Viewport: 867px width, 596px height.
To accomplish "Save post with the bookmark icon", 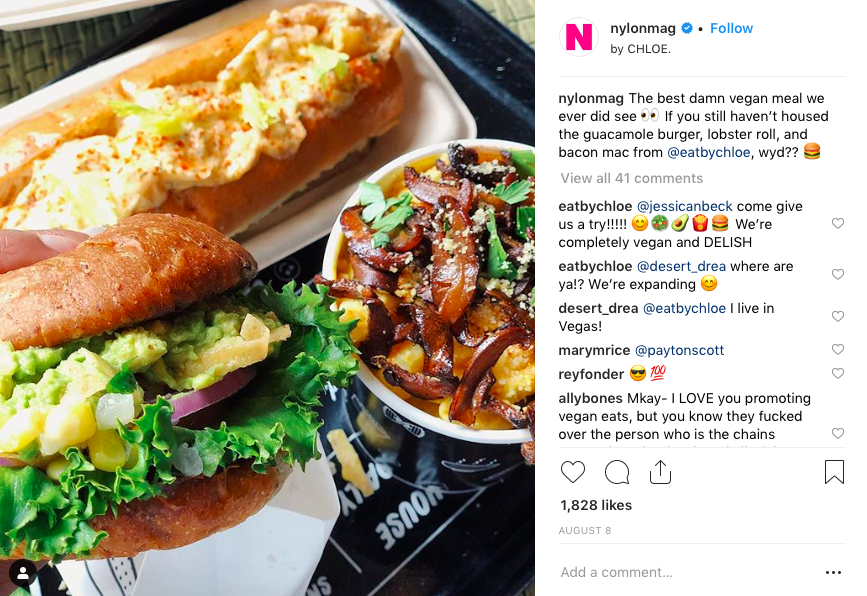I will pos(834,472).
